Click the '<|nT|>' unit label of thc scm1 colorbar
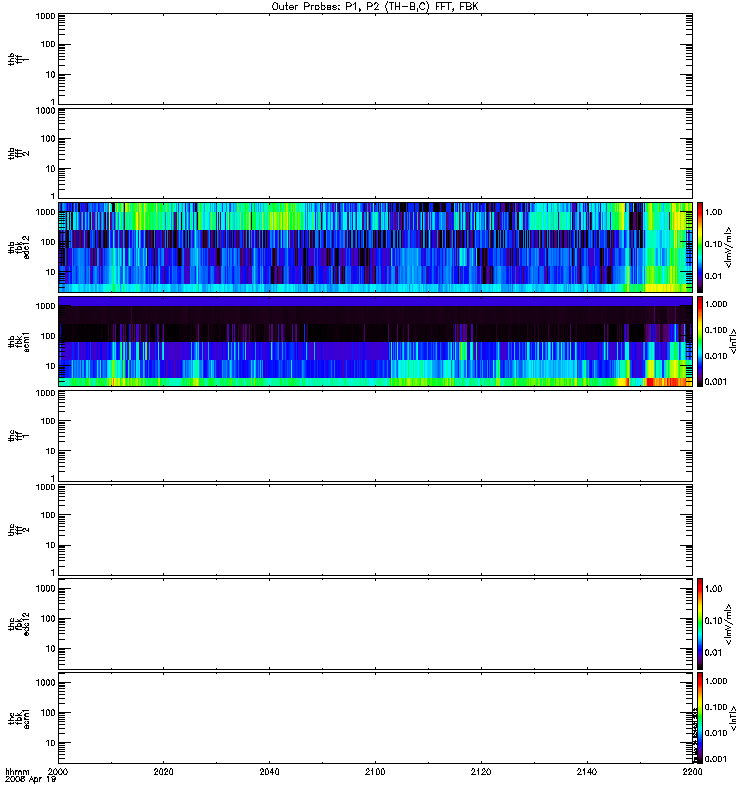750x800 pixels. (733, 718)
